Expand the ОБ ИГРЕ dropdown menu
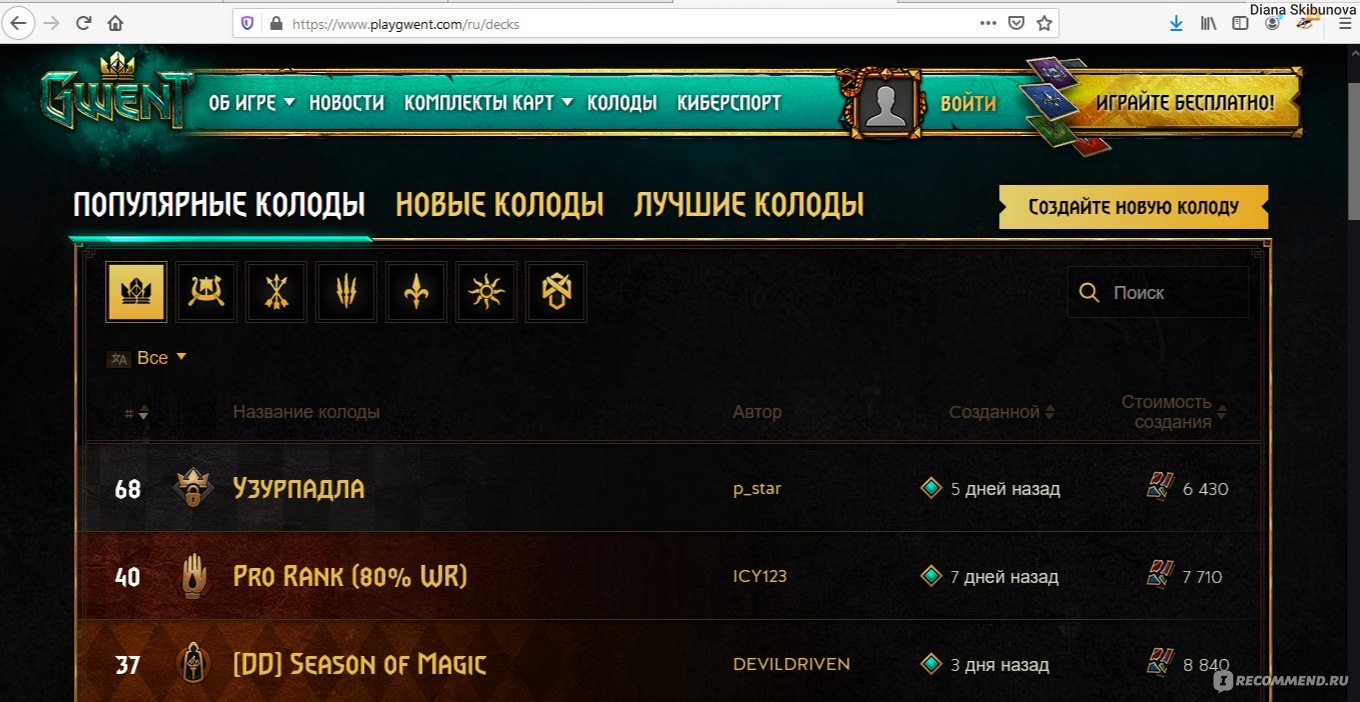This screenshot has height=702, width=1360. coord(252,102)
